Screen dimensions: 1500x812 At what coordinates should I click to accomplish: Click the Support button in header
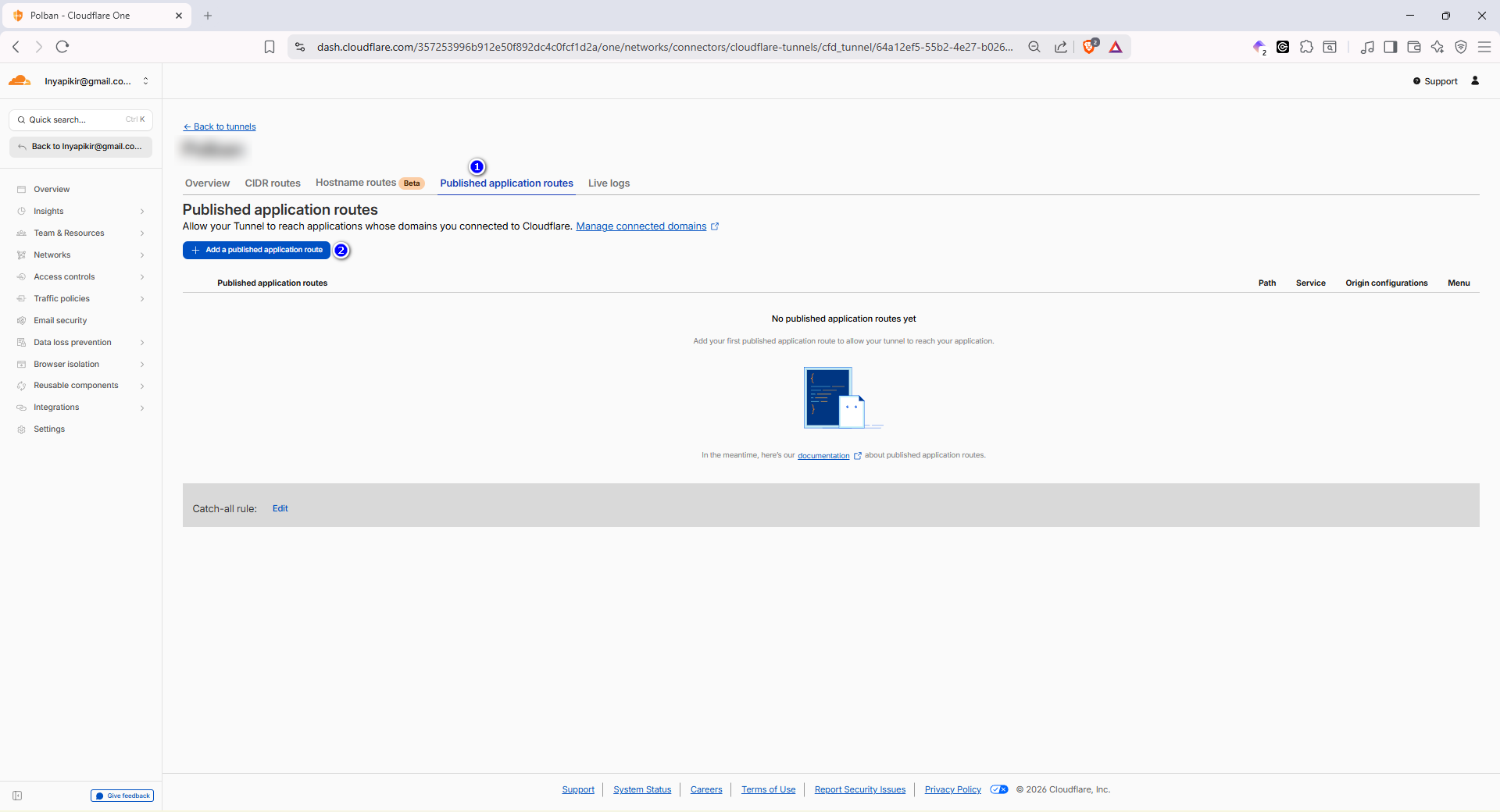coord(1435,81)
